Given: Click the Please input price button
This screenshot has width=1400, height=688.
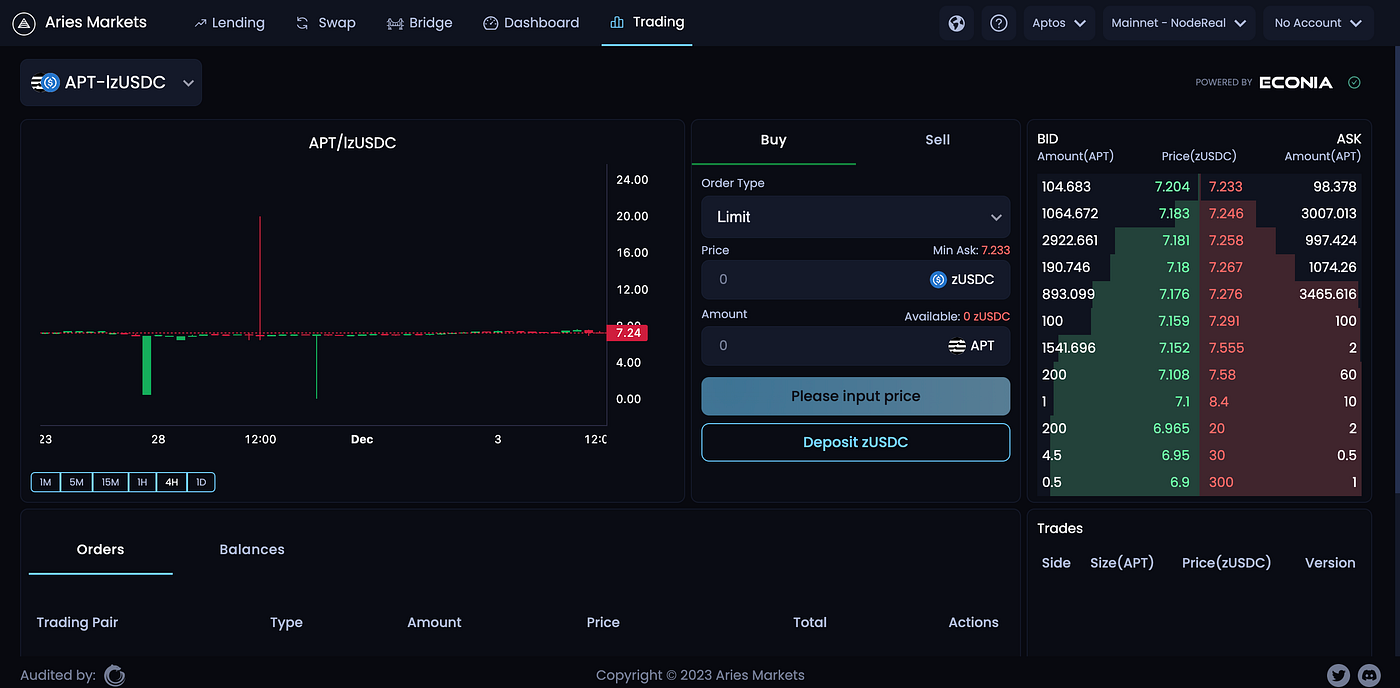Looking at the screenshot, I should [x=856, y=396].
